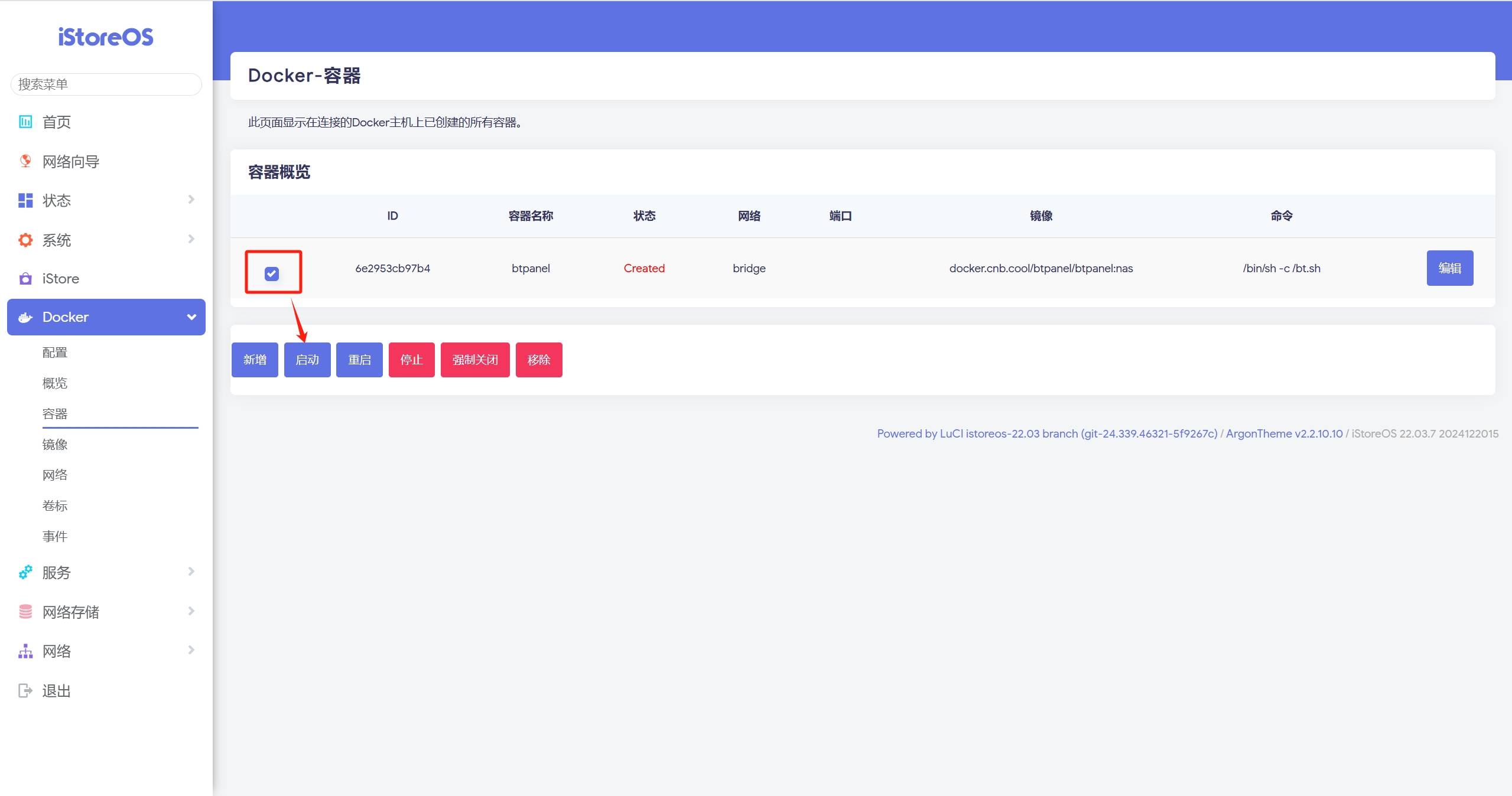Click the network wizard globe icon
Image resolution: width=1512 pixels, height=796 pixels.
click(25, 161)
